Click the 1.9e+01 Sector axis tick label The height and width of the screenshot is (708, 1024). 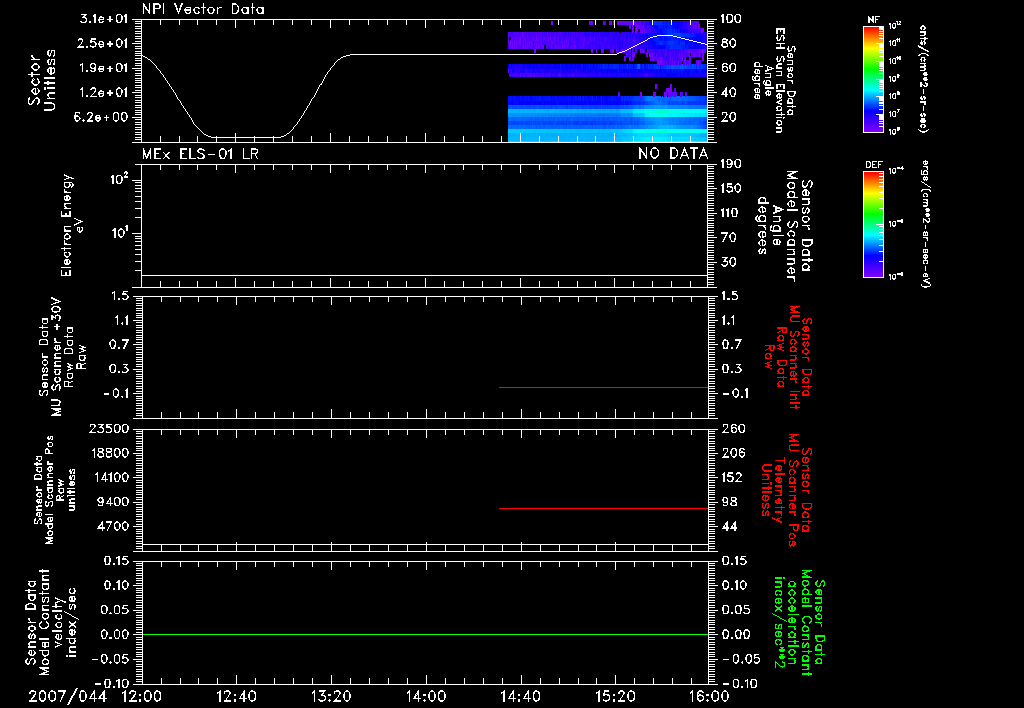[104, 68]
